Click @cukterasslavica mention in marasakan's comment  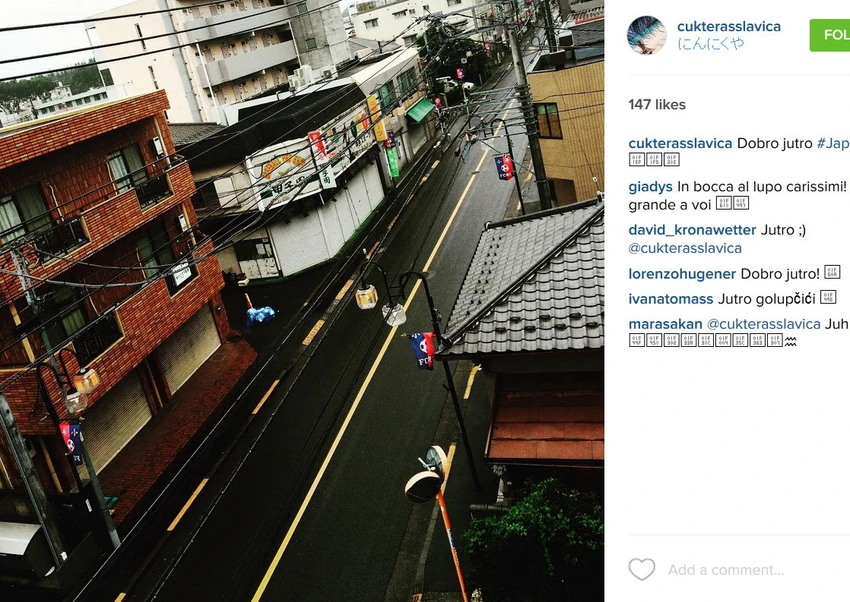tap(764, 324)
